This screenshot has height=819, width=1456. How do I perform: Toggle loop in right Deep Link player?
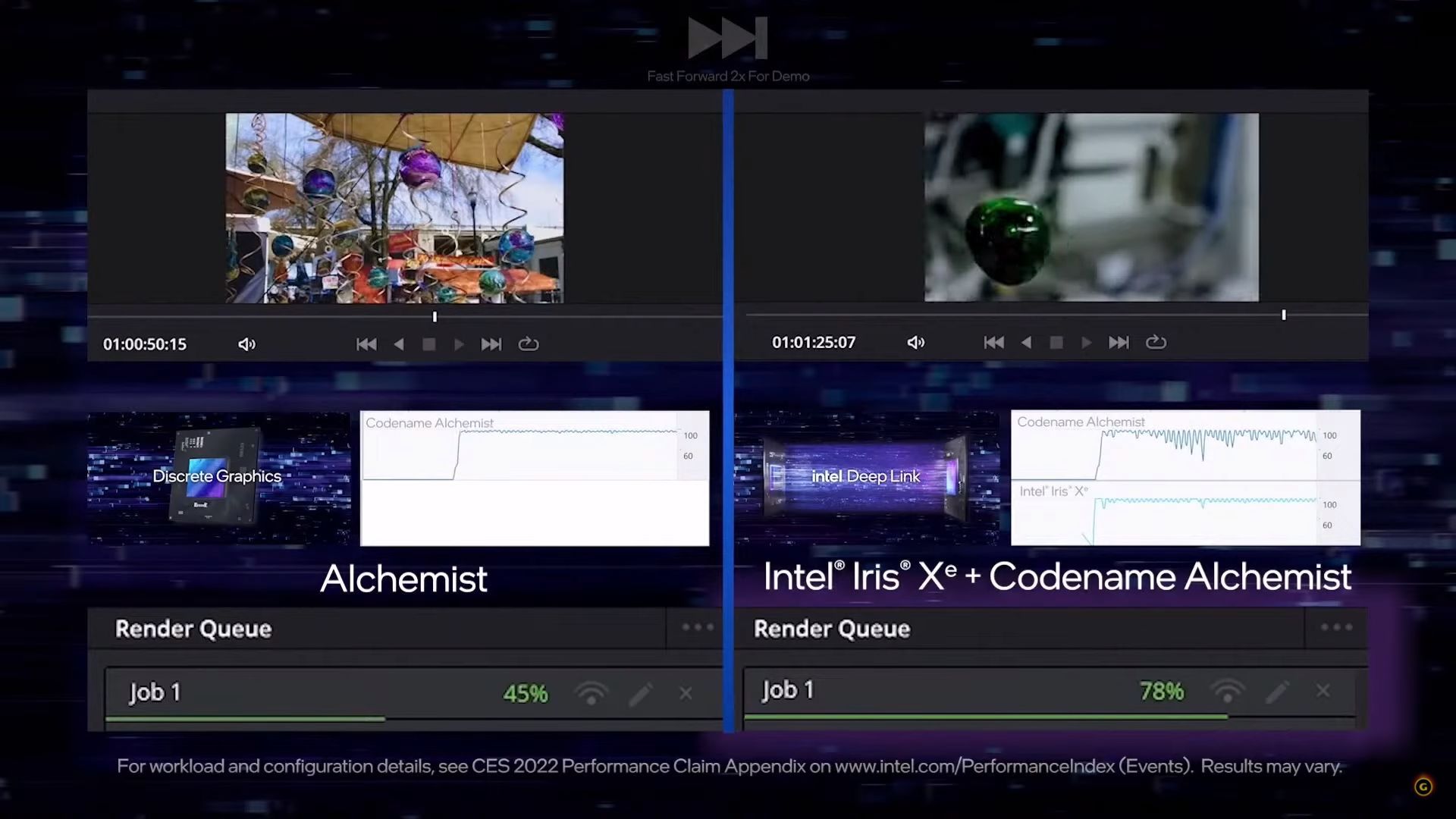[x=1156, y=343]
